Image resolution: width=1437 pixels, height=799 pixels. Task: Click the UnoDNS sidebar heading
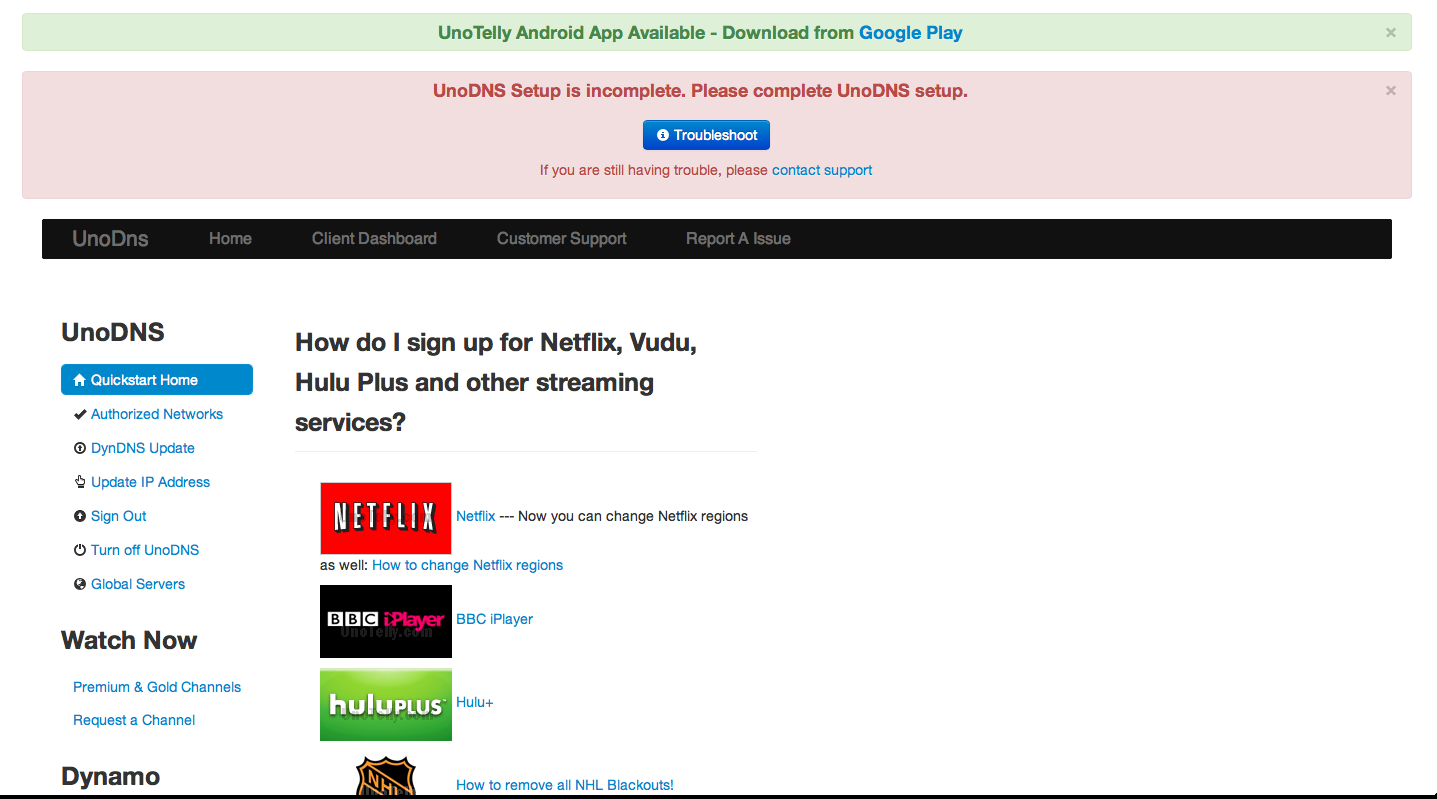(113, 332)
